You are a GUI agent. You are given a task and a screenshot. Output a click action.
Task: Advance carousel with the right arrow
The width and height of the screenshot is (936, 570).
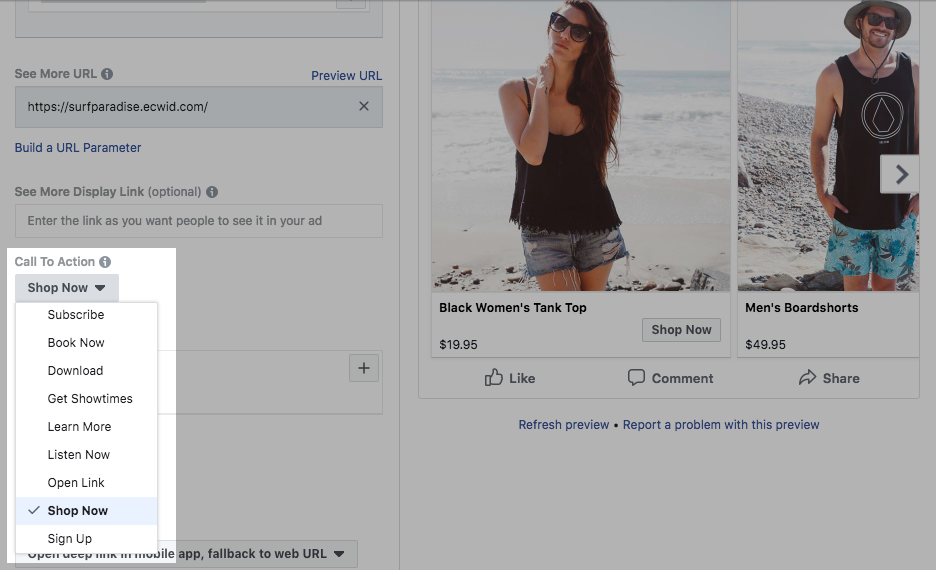901,175
